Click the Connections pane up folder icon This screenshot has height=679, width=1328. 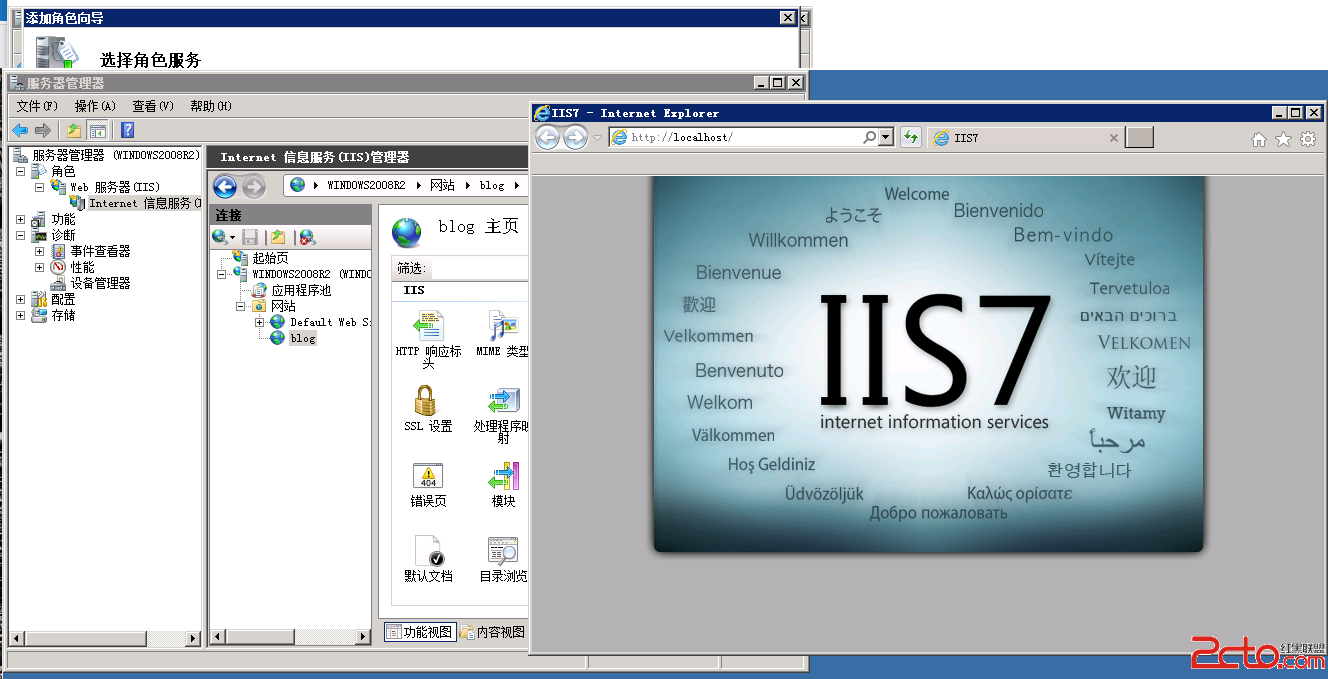(278, 237)
